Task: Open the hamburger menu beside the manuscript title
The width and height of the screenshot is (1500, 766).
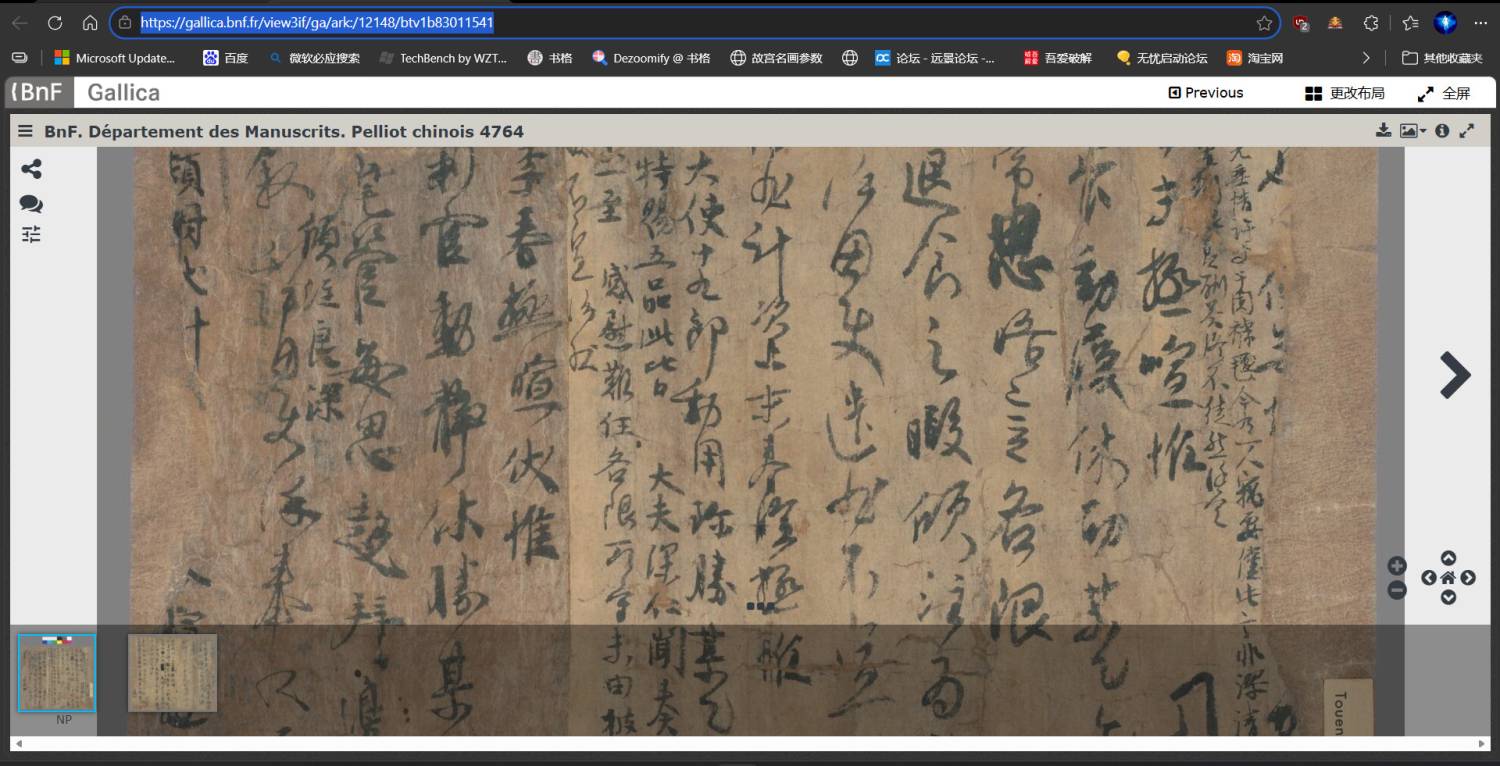Action: [25, 131]
